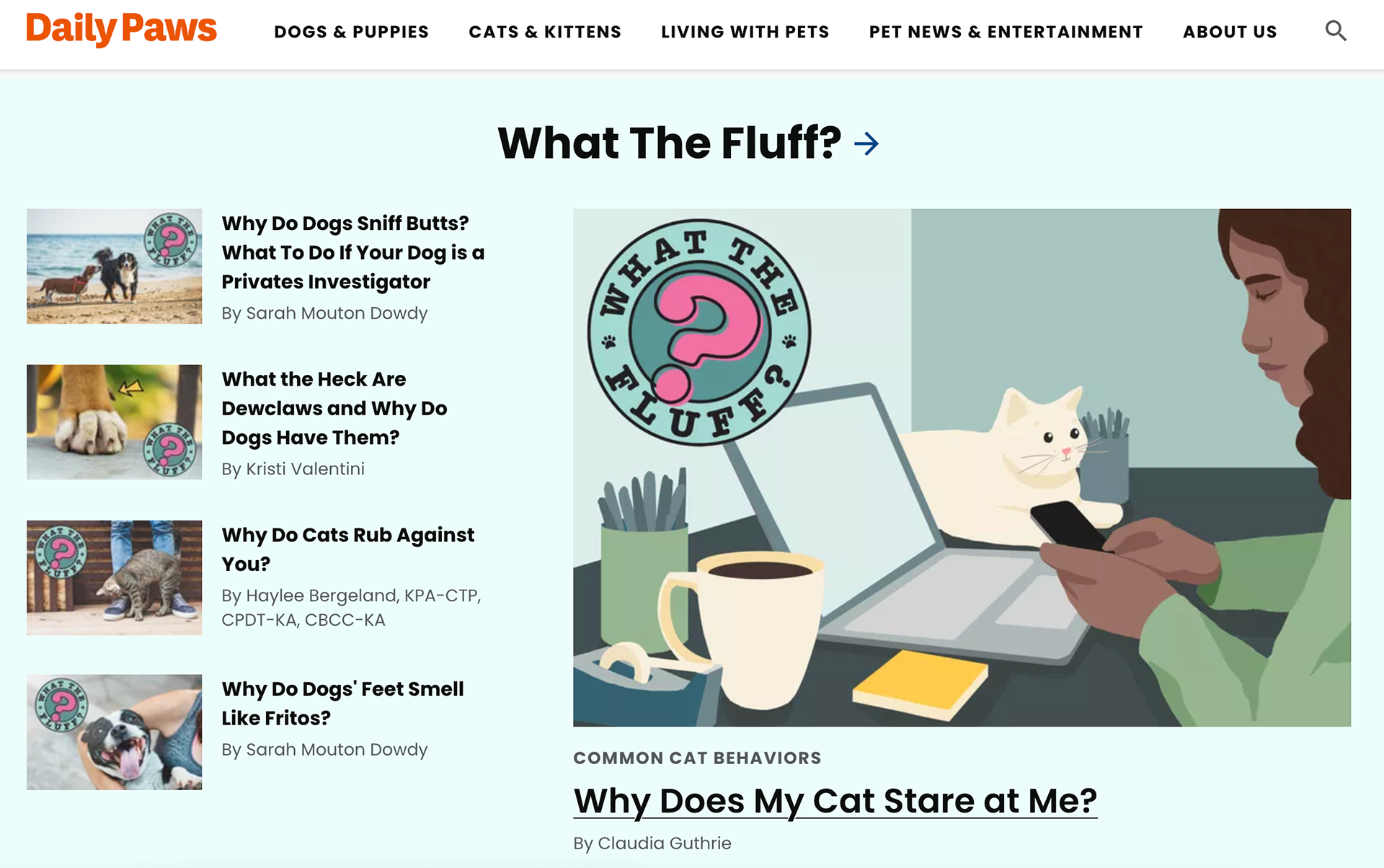The width and height of the screenshot is (1384, 868).
Task: Open the smiling dog thumbnail
Action: pyautogui.click(x=115, y=732)
